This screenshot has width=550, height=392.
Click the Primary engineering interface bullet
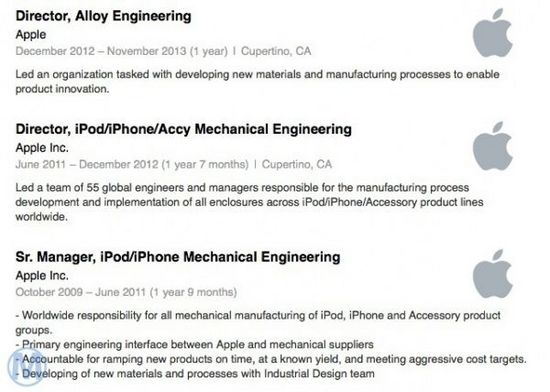click(x=195, y=345)
